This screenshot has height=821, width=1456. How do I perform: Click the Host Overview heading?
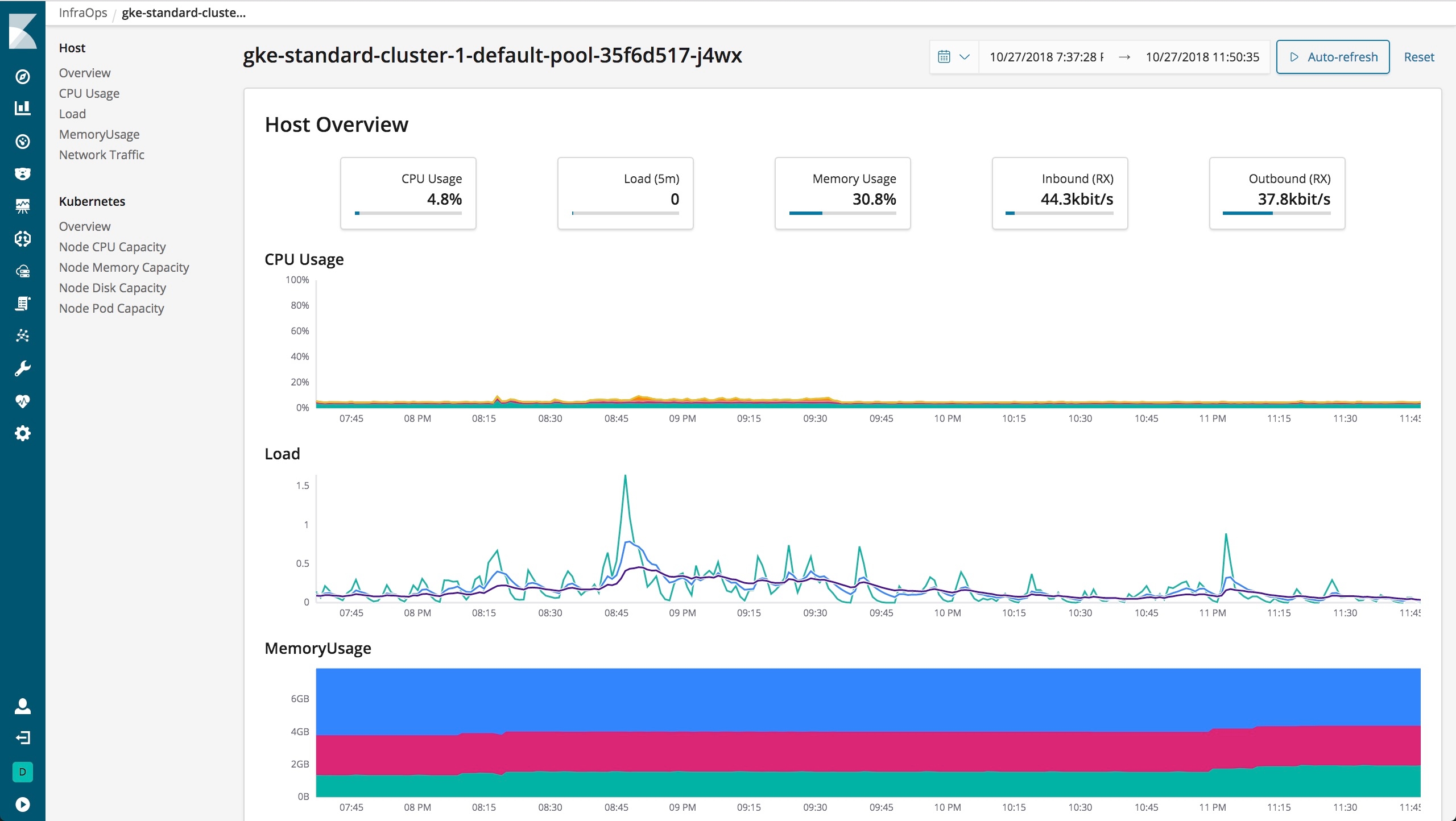(x=337, y=125)
